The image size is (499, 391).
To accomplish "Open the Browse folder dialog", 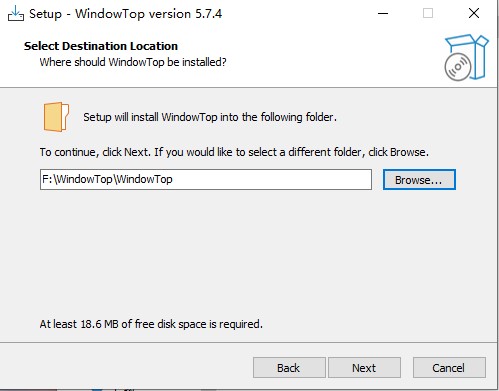I will (419, 180).
